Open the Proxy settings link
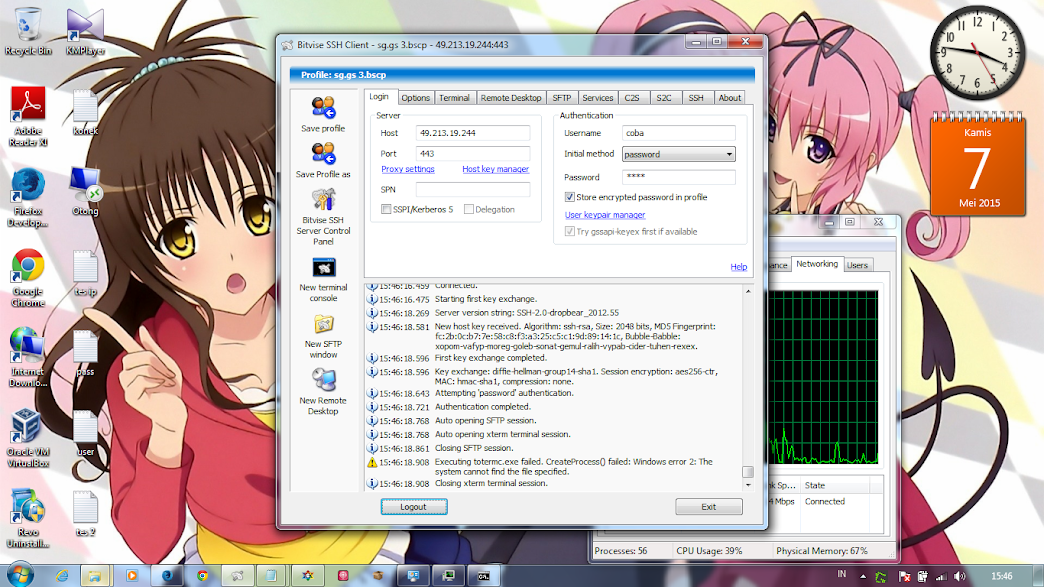The width and height of the screenshot is (1044, 587). pos(407,169)
